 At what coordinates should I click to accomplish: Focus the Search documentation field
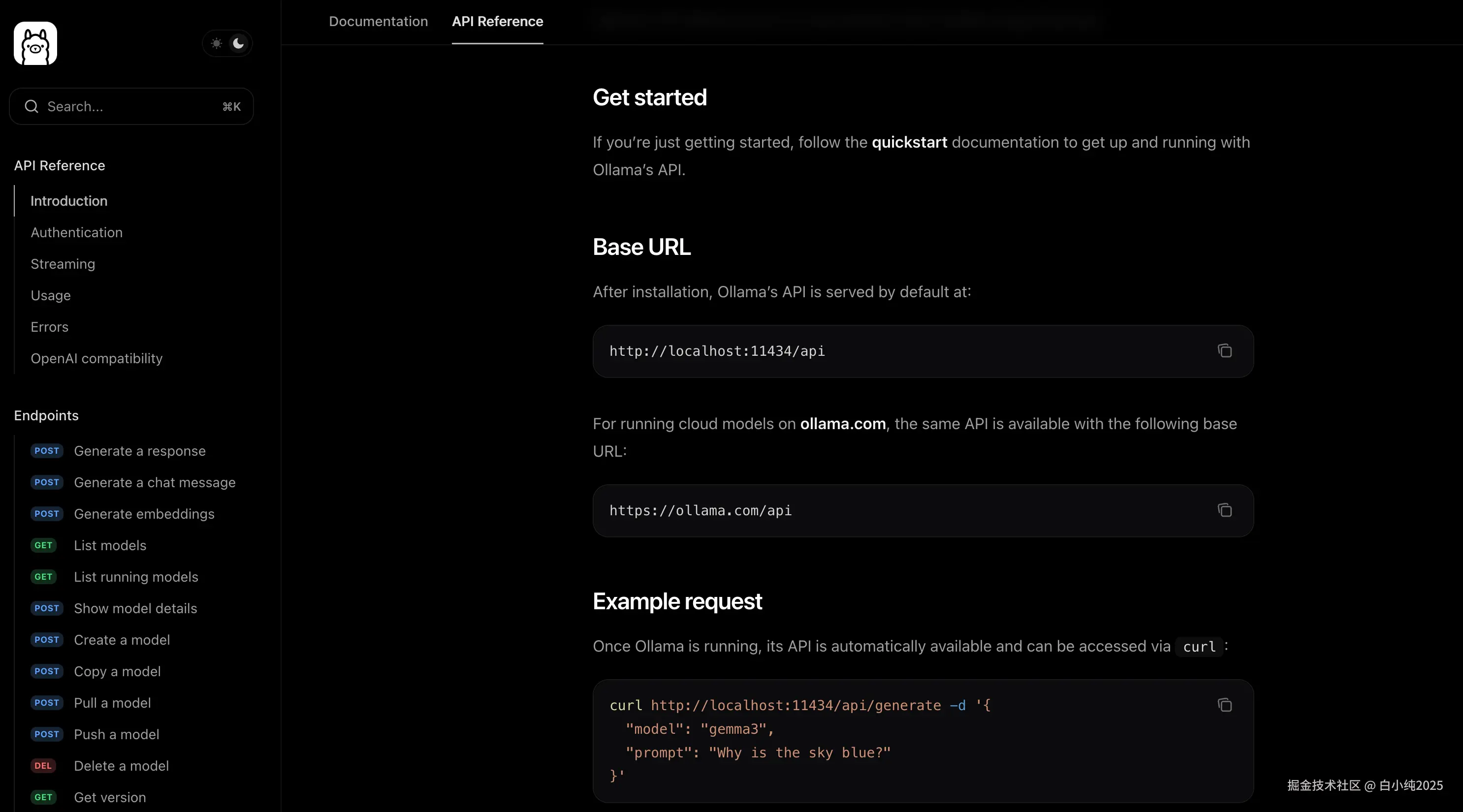point(130,106)
